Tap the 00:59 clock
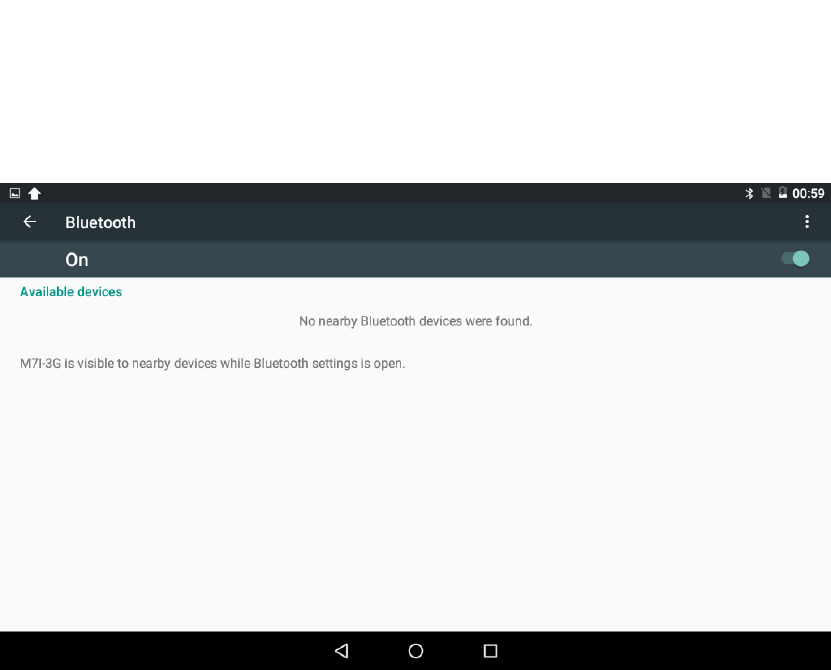The image size is (831, 670). pyautogui.click(x=808, y=193)
